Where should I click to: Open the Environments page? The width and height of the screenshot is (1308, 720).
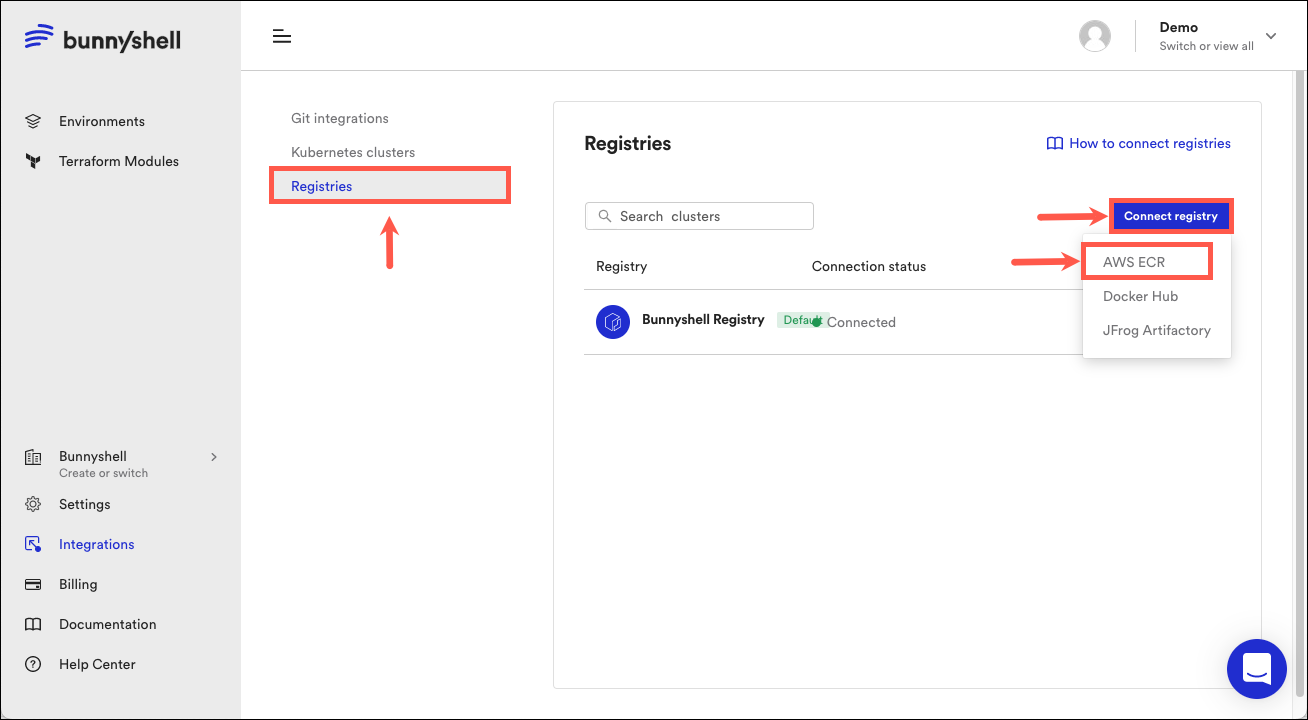click(x=102, y=121)
